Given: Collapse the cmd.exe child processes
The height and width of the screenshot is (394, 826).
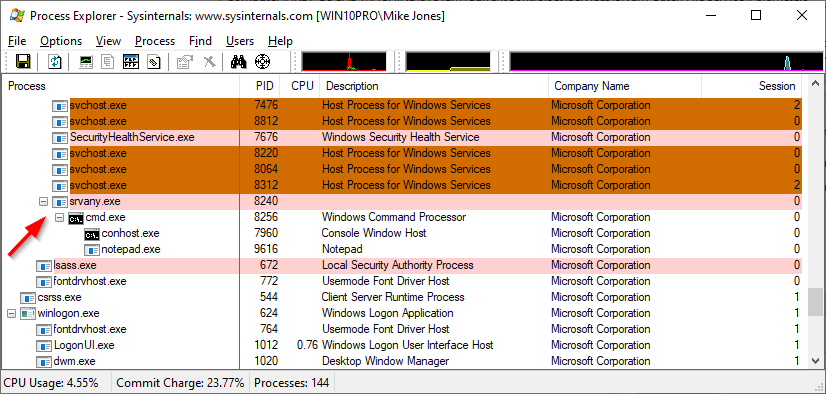Looking at the screenshot, I should (59, 217).
